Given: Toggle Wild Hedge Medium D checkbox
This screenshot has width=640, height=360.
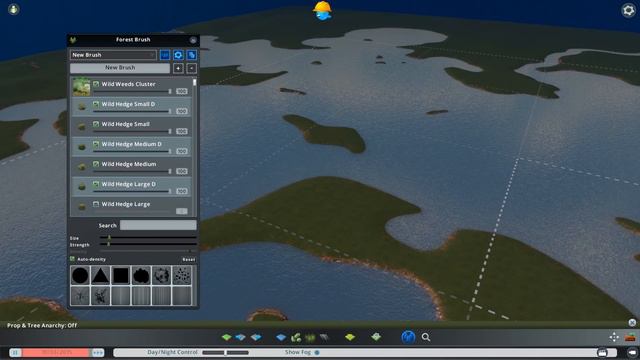Looking at the screenshot, I should click(96, 144).
